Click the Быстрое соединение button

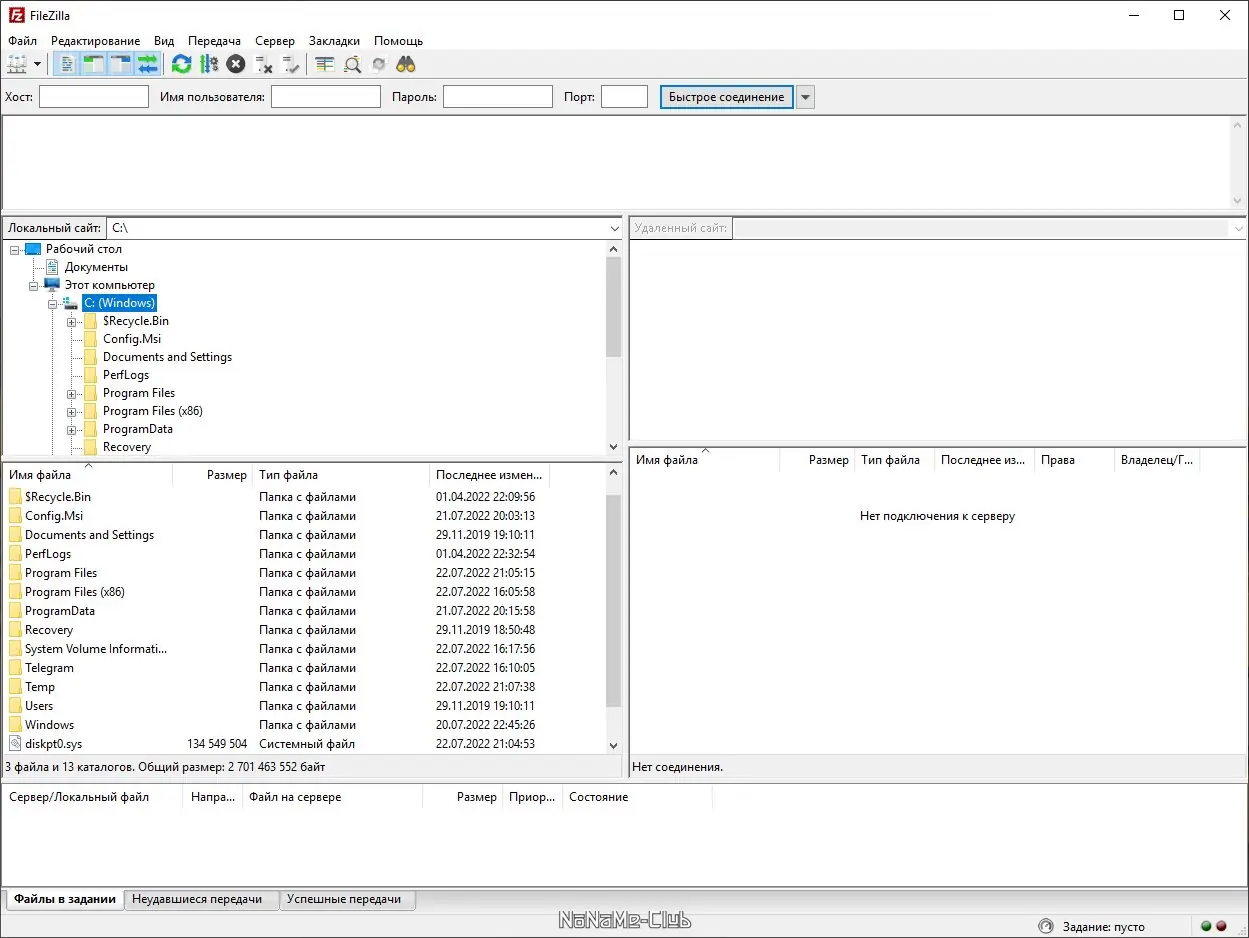click(727, 97)
